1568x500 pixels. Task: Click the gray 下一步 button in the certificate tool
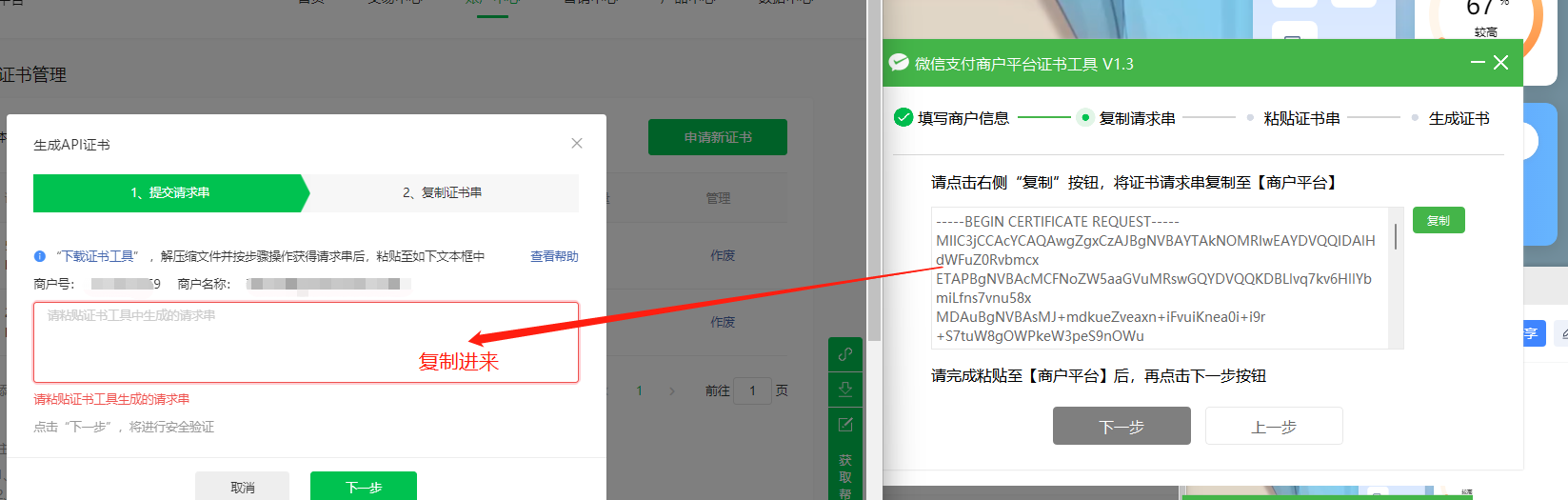pos(1121,426)
